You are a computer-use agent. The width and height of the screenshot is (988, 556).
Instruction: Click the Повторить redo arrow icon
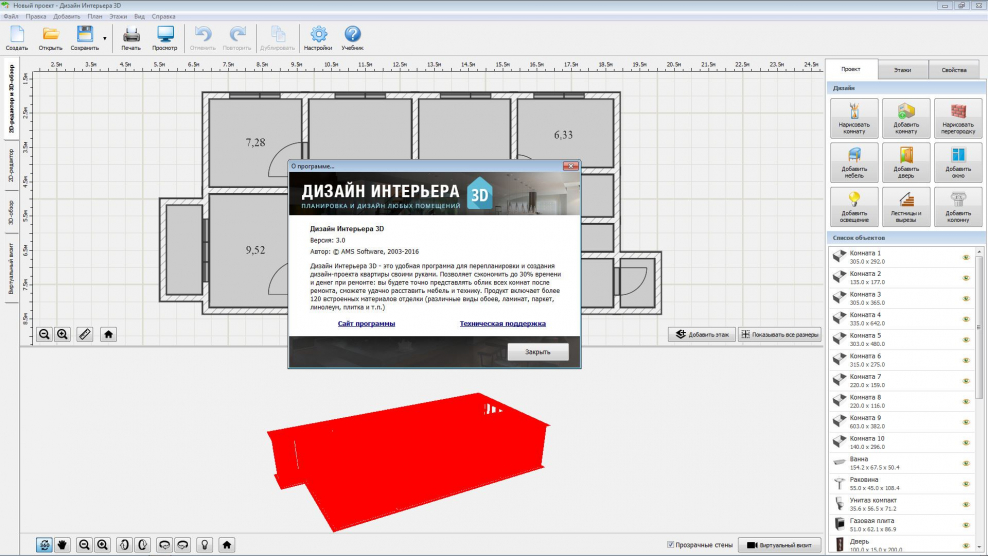(237, 38)
